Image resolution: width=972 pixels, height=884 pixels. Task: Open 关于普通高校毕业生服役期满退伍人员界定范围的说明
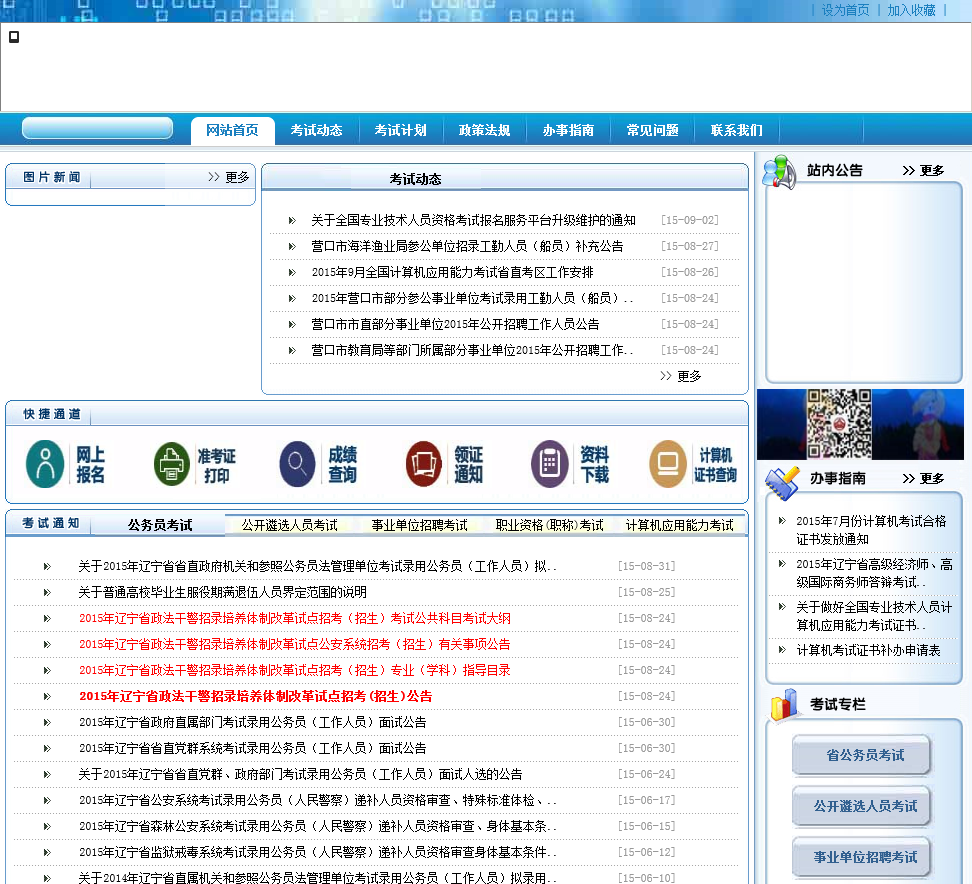[x=223, y=592]
